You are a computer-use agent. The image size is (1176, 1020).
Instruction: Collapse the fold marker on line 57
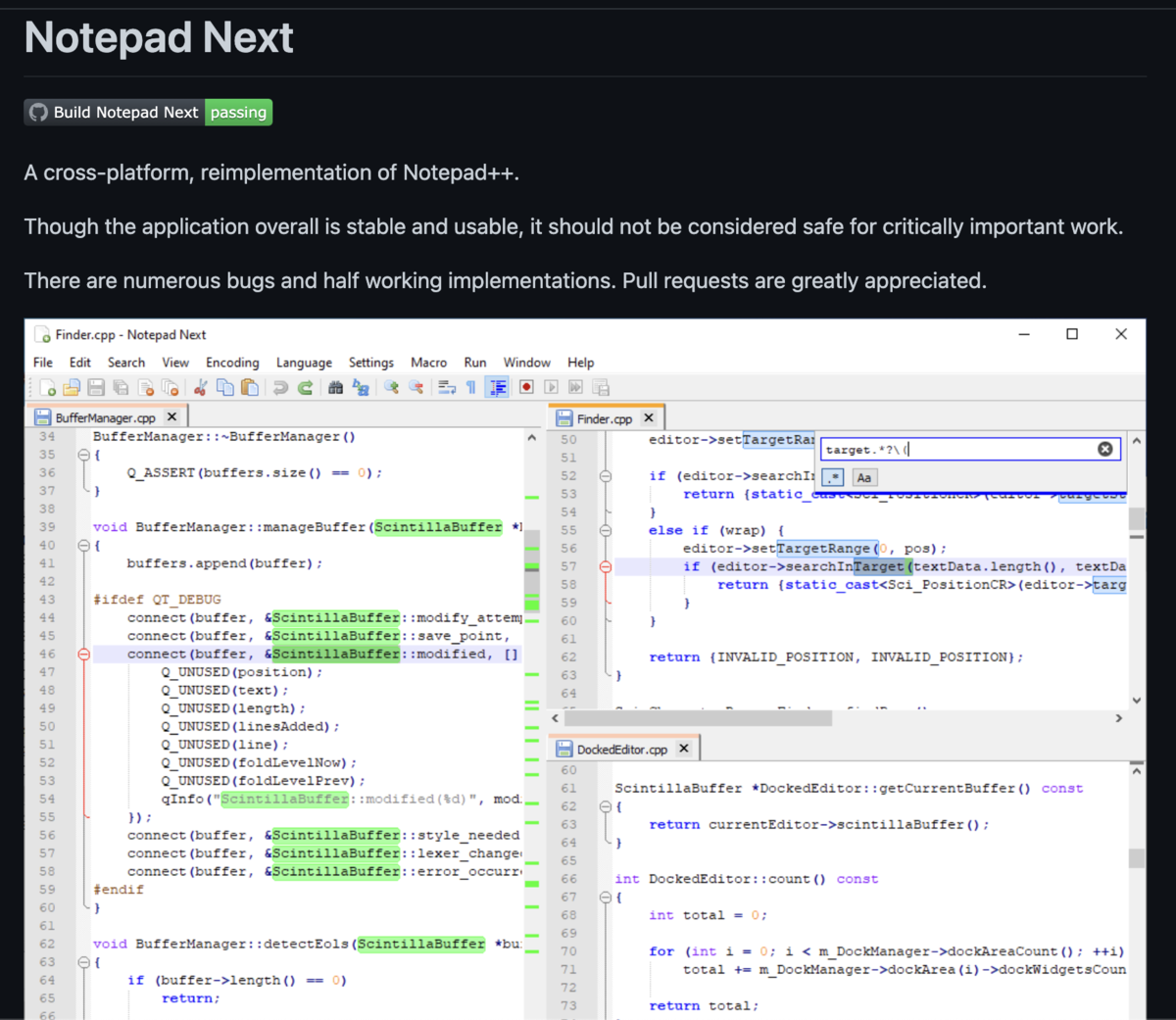(606, 565)
